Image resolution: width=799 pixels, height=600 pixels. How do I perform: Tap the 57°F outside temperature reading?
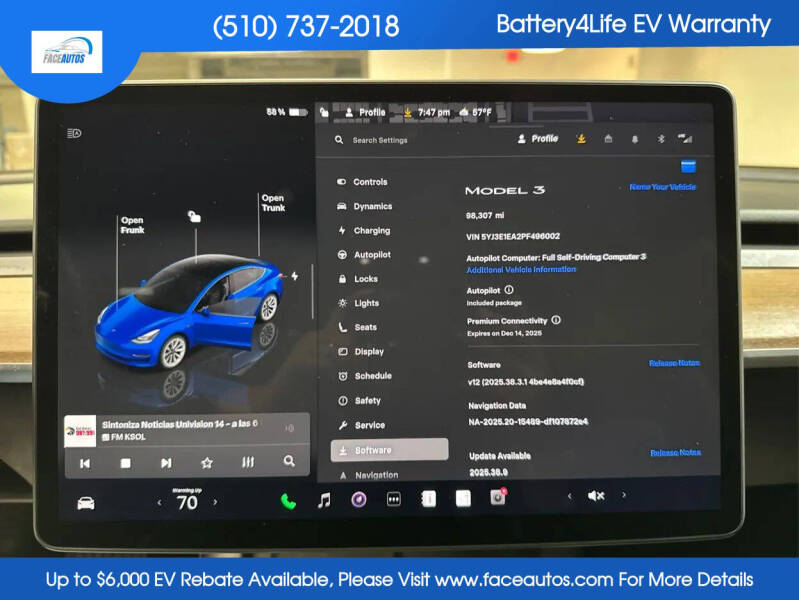coord(476,112)
